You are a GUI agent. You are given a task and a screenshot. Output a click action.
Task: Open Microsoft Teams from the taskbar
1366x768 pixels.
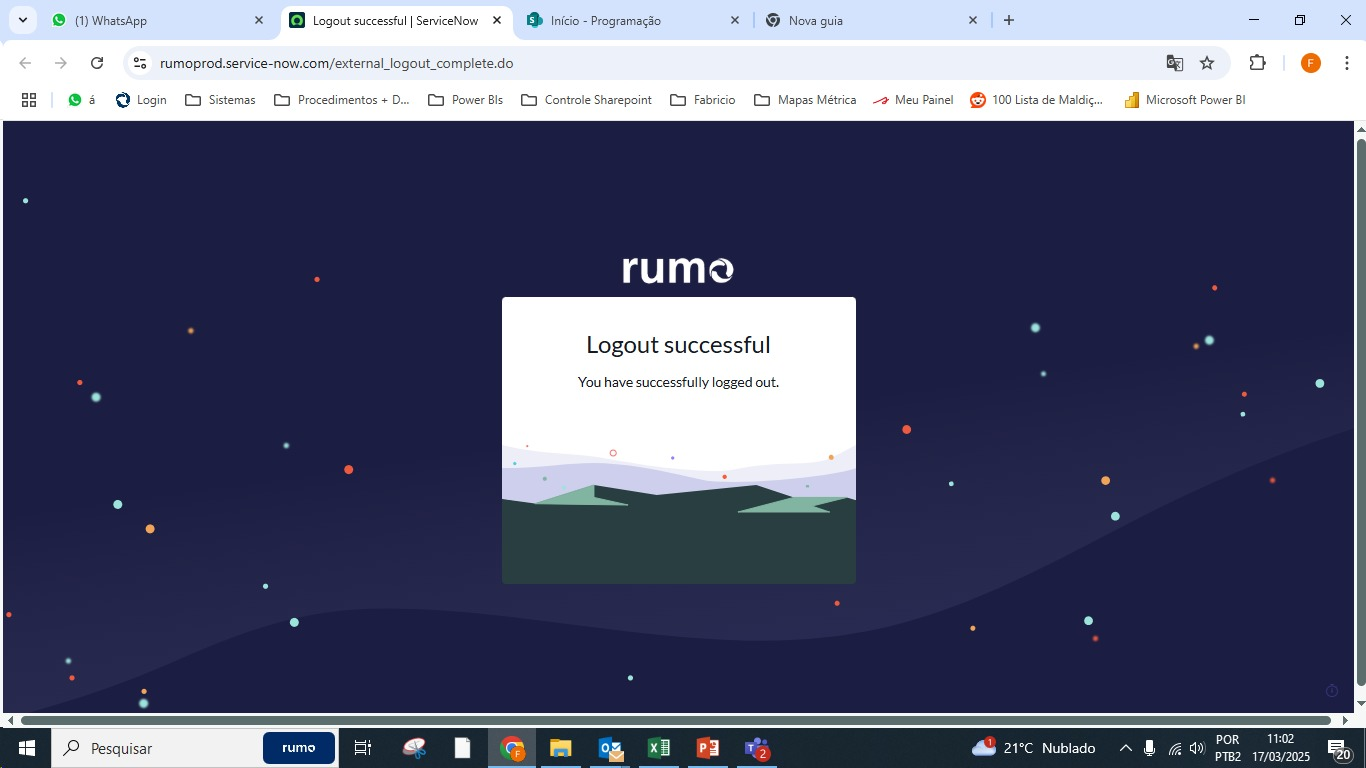(757, 748)
